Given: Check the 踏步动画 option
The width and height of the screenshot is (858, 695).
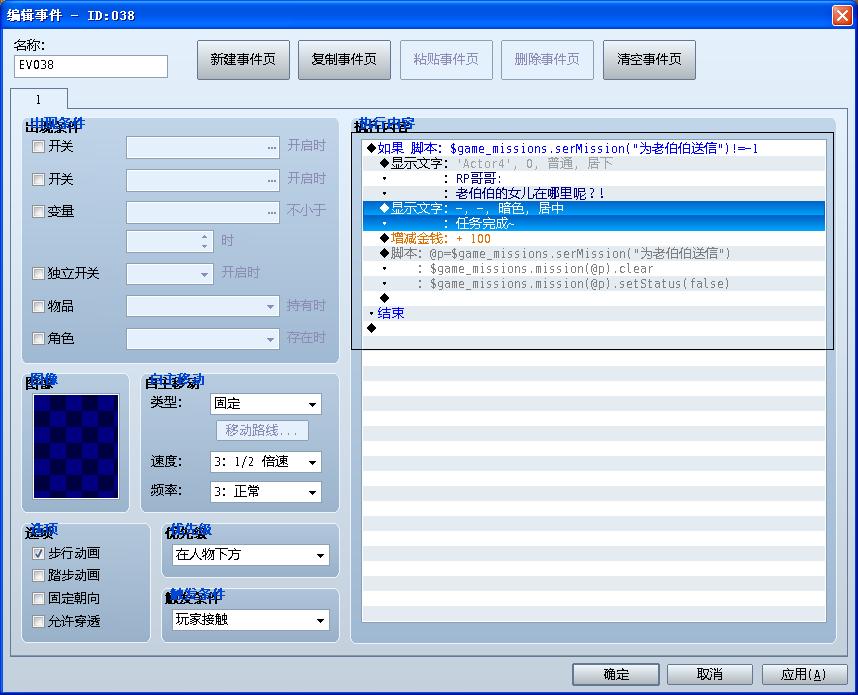Looking at the screenshot, I should (x=38, y=576).
